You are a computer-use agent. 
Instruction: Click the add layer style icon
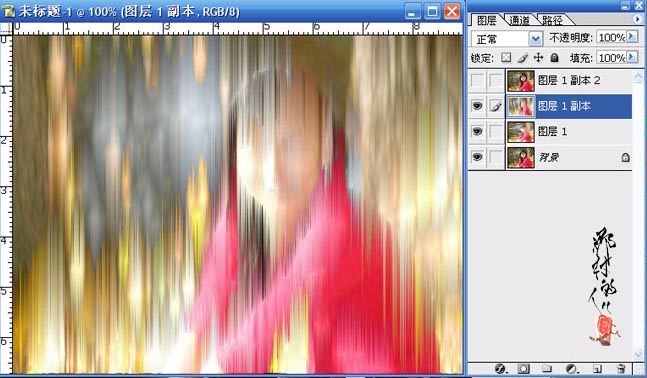(500, 368)
